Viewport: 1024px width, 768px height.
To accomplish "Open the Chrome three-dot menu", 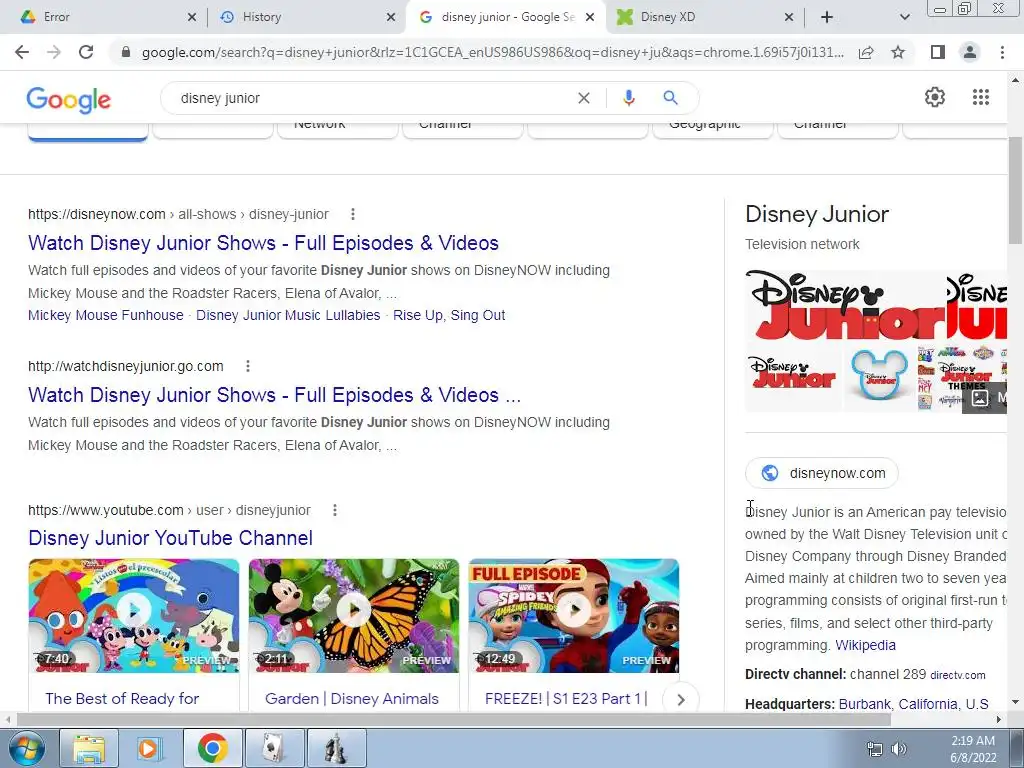I will [x=1002, y=52].
